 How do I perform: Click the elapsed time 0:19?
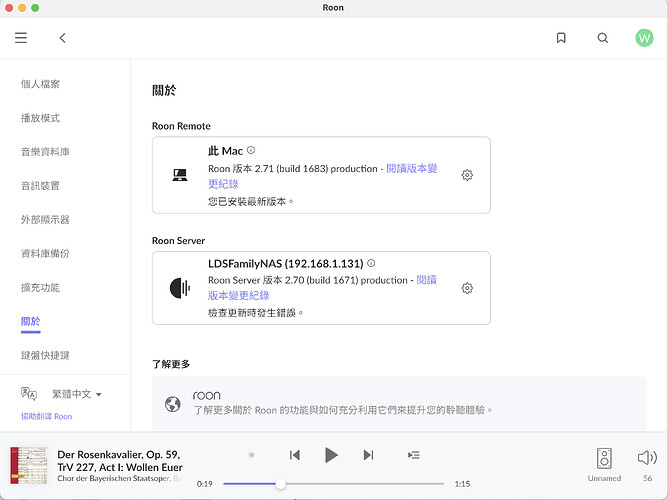point(204,484)
